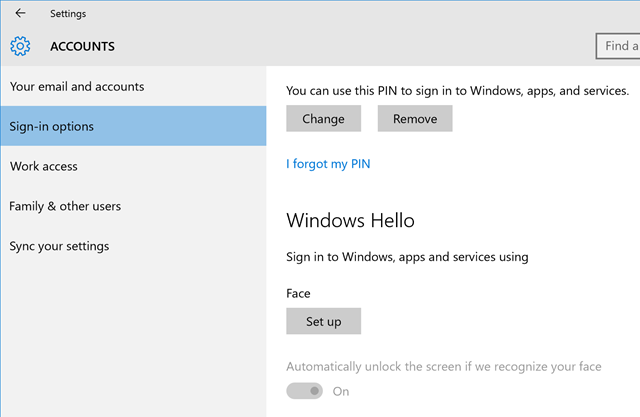Open the I forgot my PIN link
Image resolution: width=640 pixels, height=417 pixels.
tap(328, 164)
